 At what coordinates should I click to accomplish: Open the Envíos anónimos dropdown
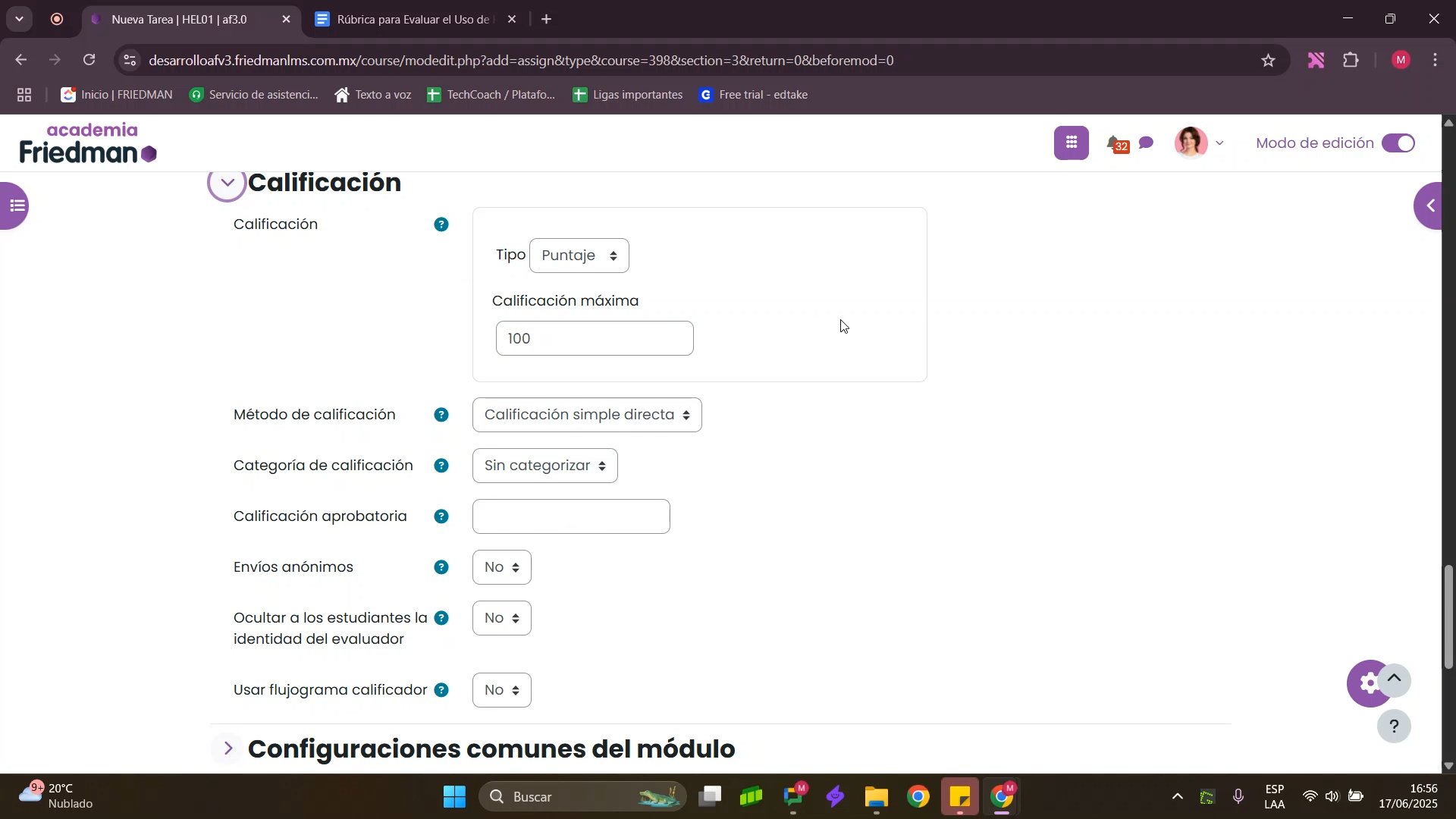point(501,568)
